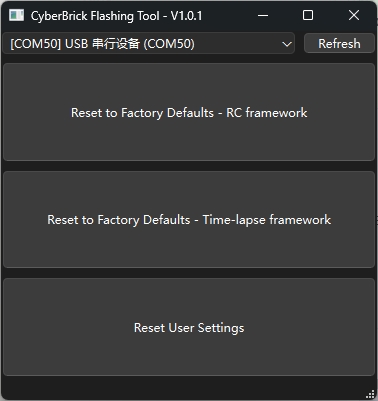The width and height of the screenshot is (378, 401).
Task: Click the Reset User Settings button
Action: (189, 327)
